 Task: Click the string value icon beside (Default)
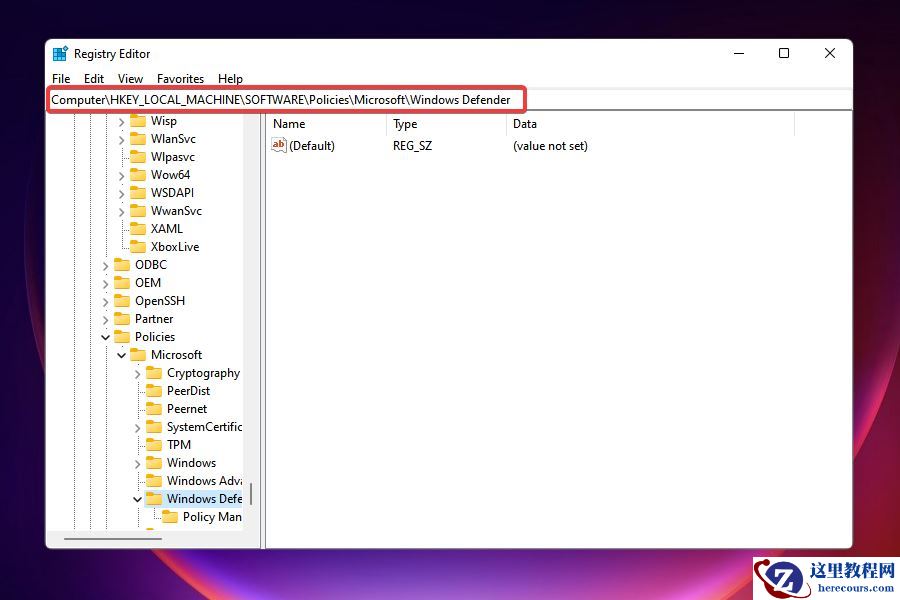click(x=279, y=145)
